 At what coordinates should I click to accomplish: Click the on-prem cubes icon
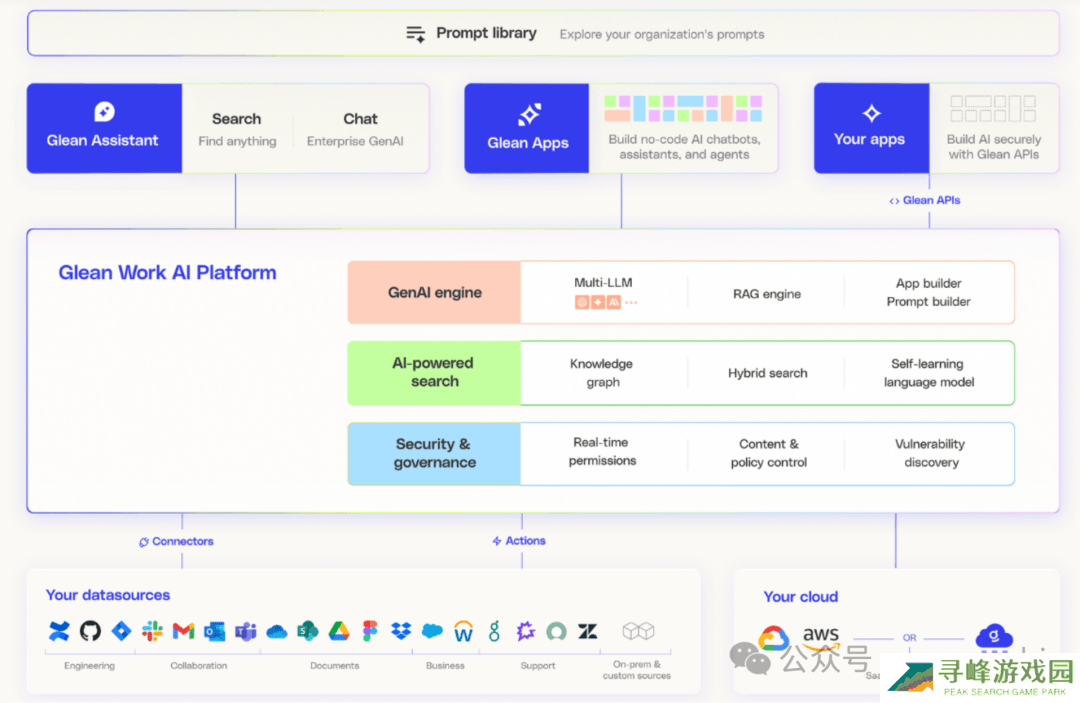coord(638,631)
